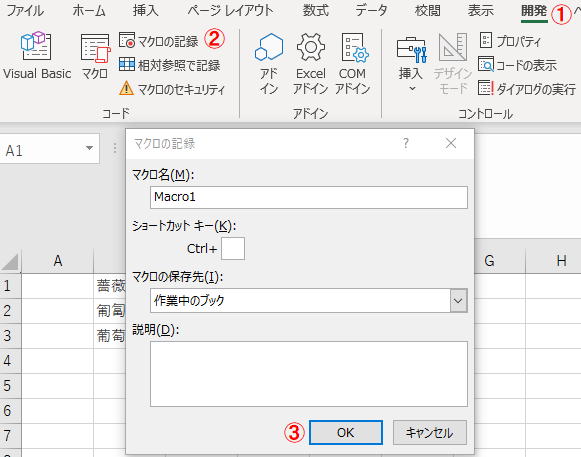Screen dimensions: 581x457
Task: Select row 1 header
Action: pyautogui.click(x=10, y=286)
